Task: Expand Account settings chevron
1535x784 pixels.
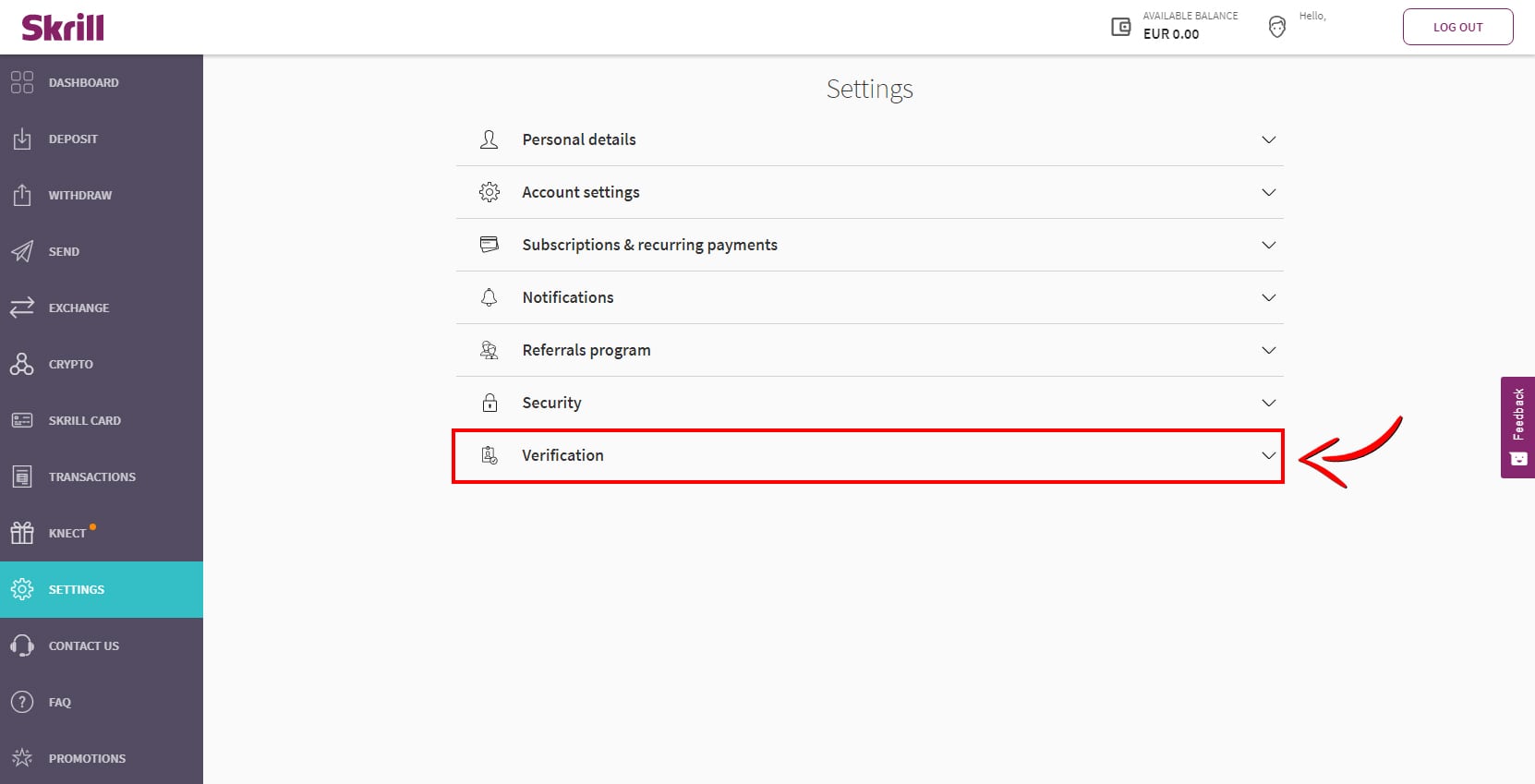Action: coord(1269,192)
